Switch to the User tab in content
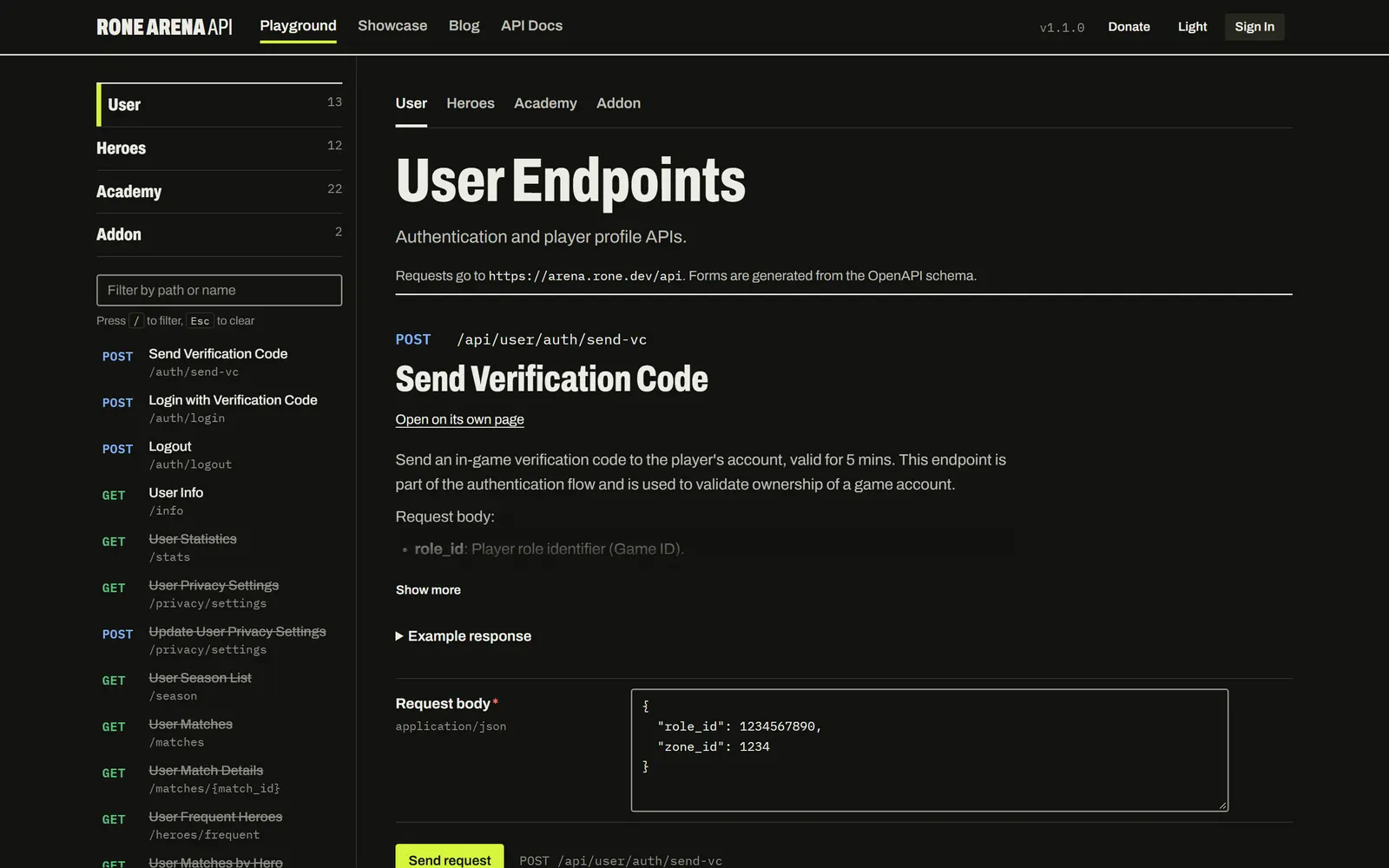The image size is (1389, 868). coord(411,103)
